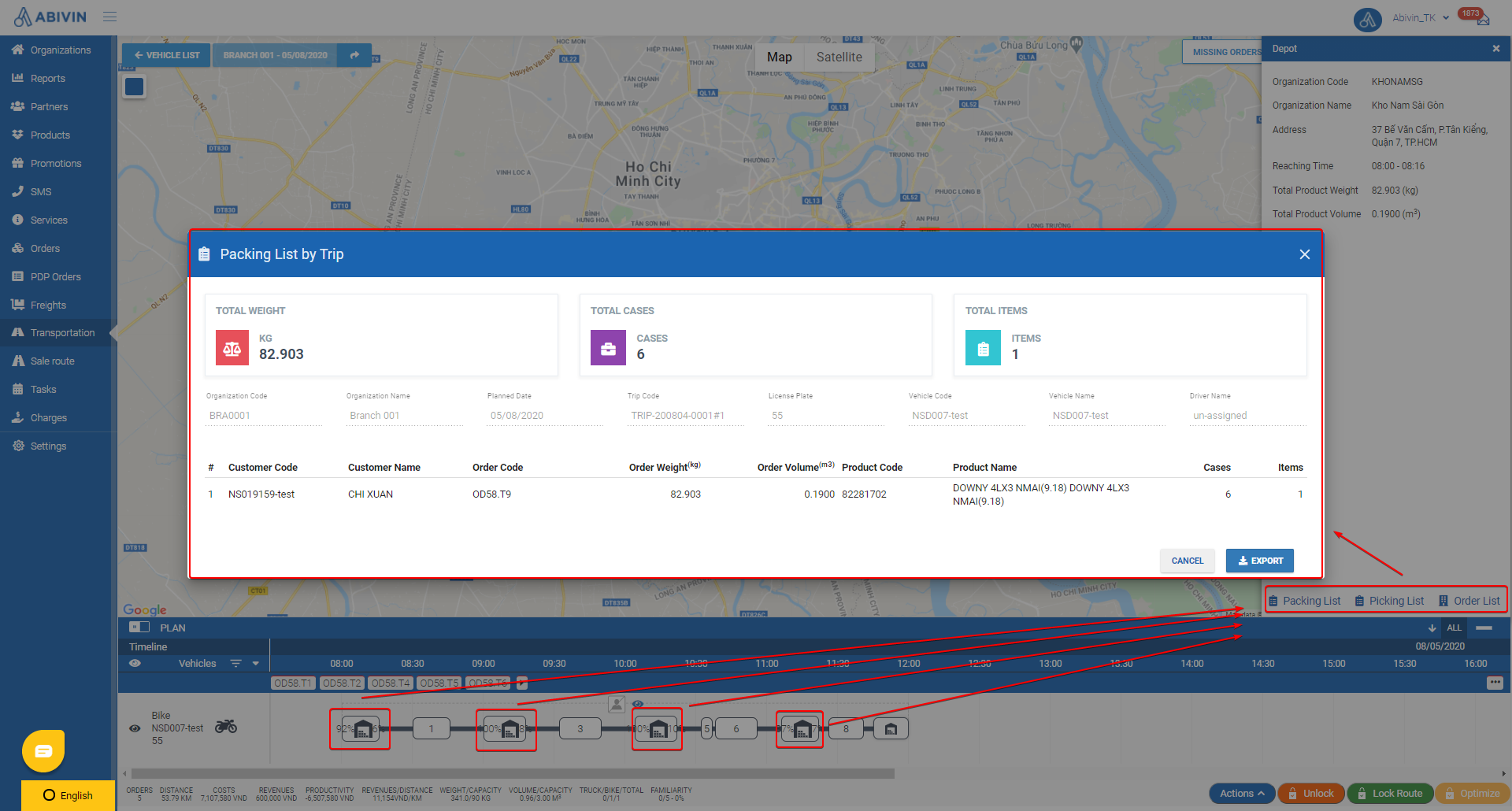Collapse sidebar with the hamburger icon
The image size is (1512, 811).
click(x=109, y=17)
